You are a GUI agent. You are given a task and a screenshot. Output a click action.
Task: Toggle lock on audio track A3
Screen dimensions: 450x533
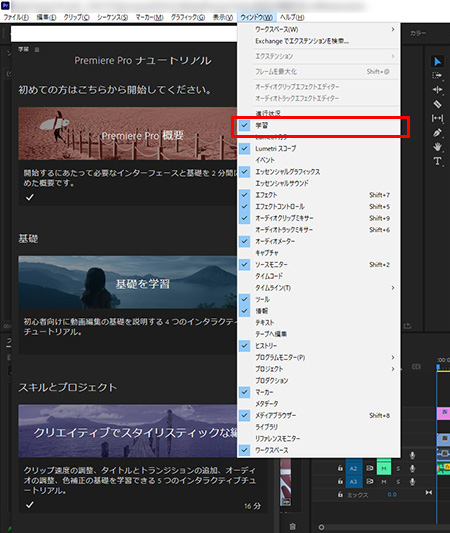[340, 481]
